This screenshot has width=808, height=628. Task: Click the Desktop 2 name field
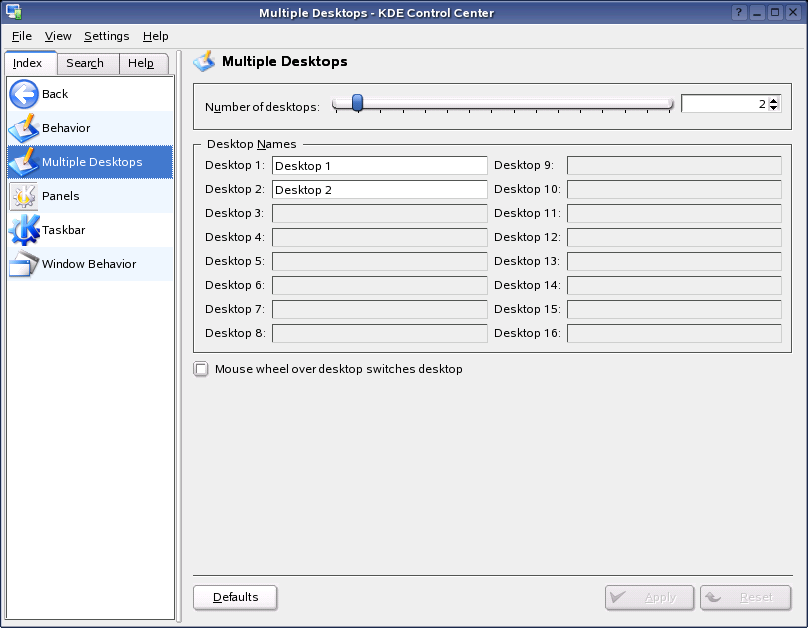click(379, 190)
